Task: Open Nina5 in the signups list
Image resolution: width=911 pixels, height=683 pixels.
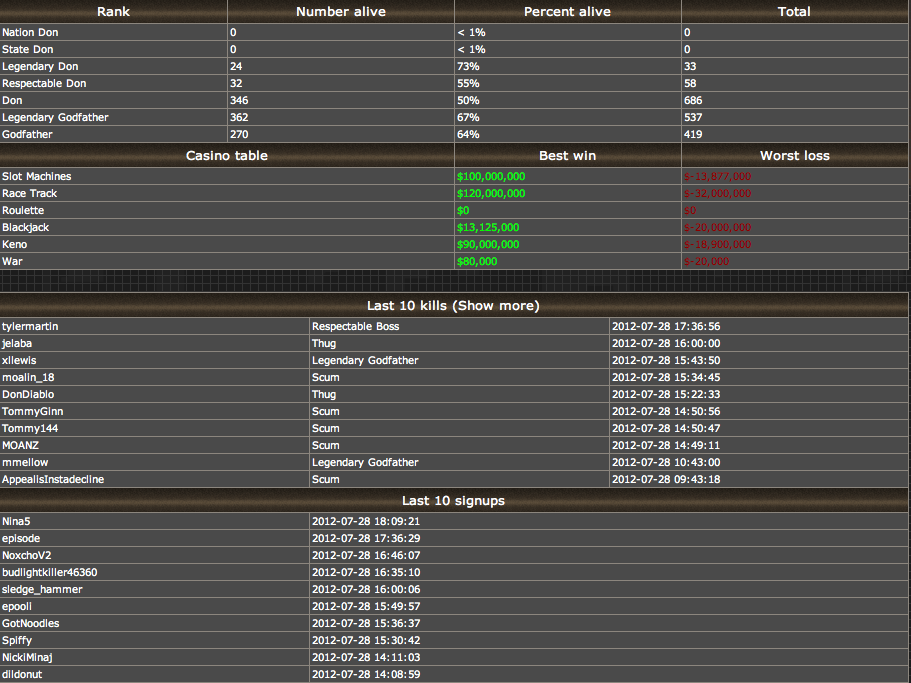Action: (x=16, y=522)
